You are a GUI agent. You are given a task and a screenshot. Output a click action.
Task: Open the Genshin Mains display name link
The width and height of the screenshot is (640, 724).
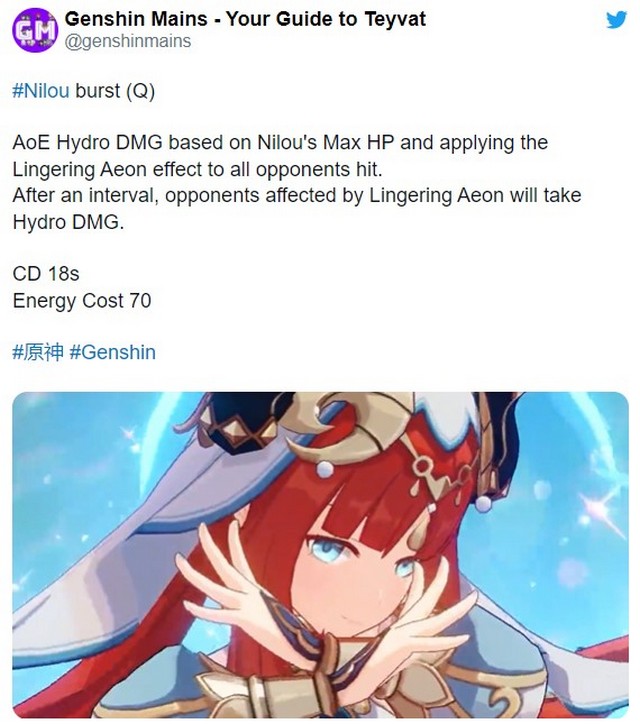(x=245, y=19)
